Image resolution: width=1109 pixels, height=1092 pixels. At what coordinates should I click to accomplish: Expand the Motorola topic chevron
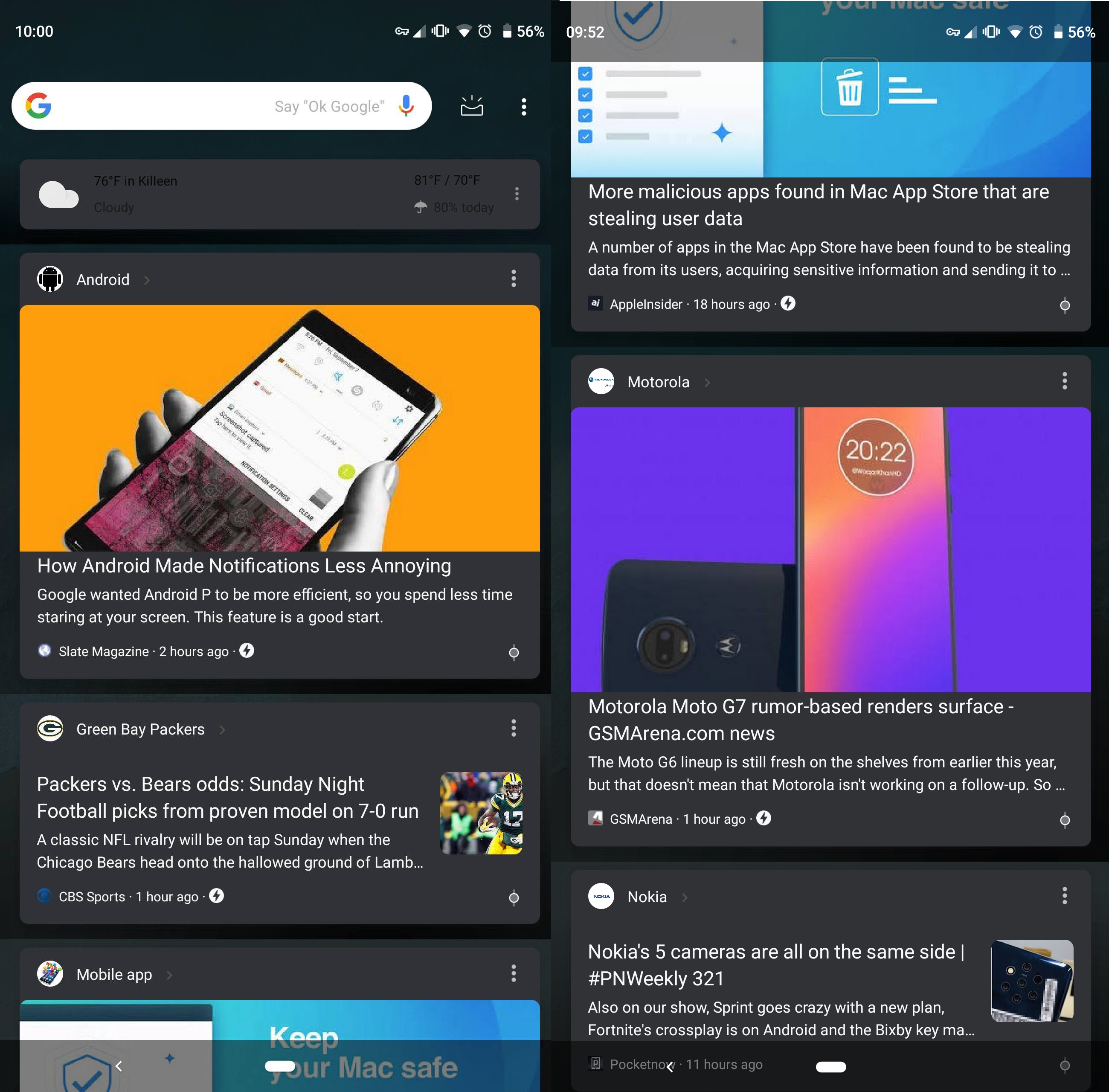click(707, 383)
